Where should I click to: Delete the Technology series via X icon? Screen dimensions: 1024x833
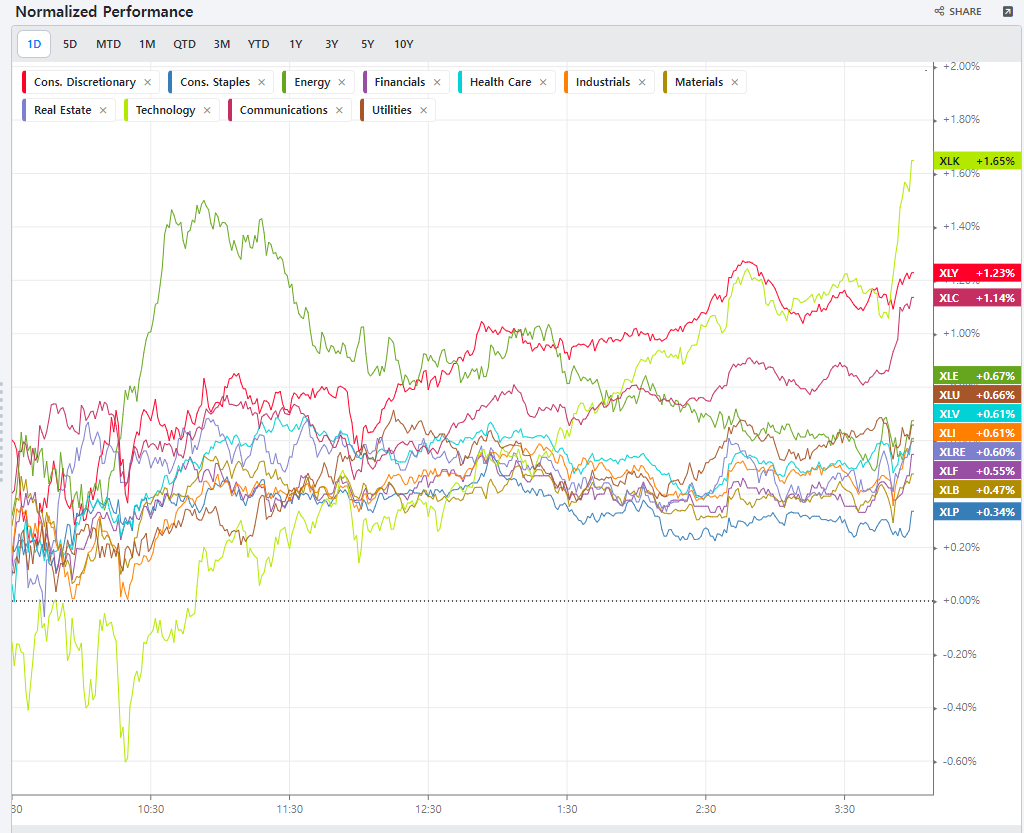coord(207,111)
